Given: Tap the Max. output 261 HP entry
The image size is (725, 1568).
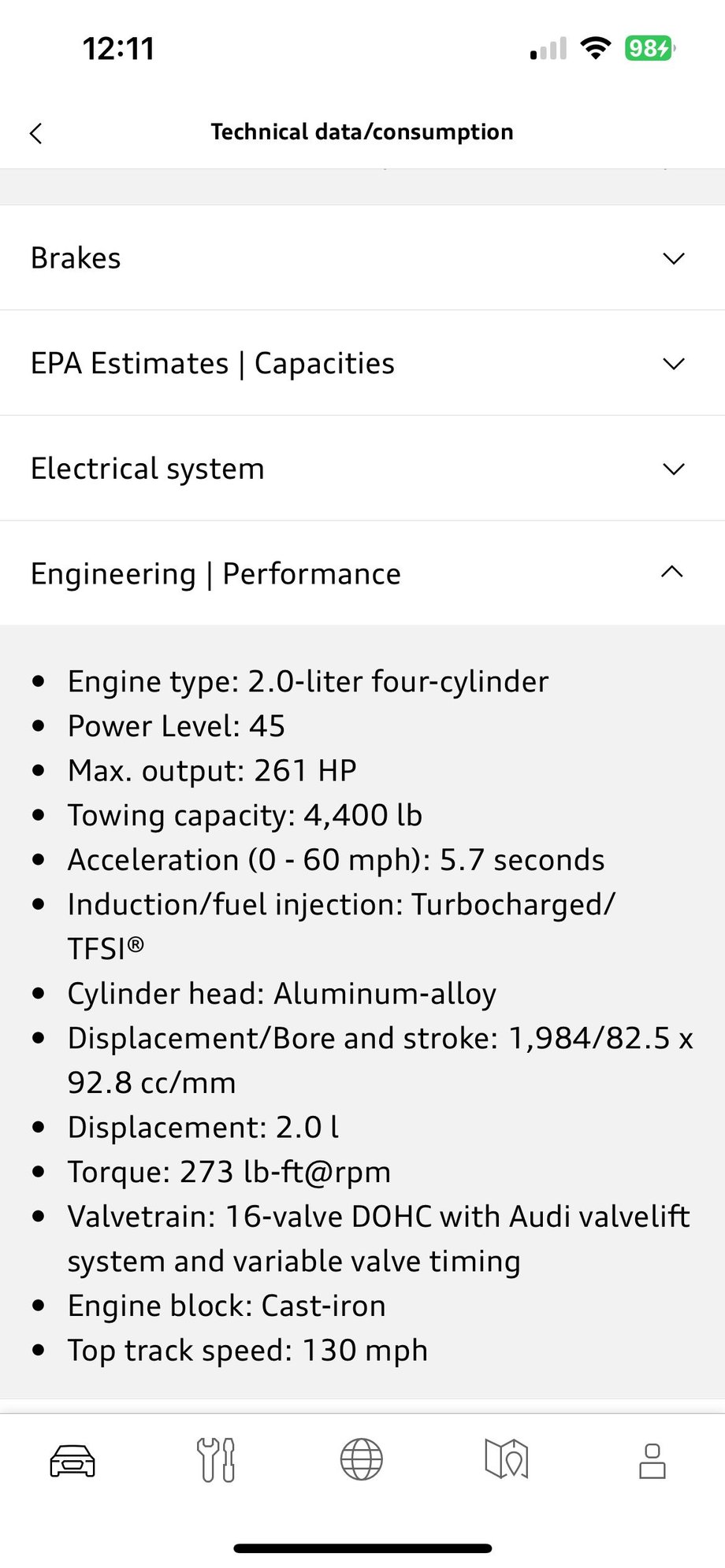Looking at the screenshot, I should [x=211, y=770].
